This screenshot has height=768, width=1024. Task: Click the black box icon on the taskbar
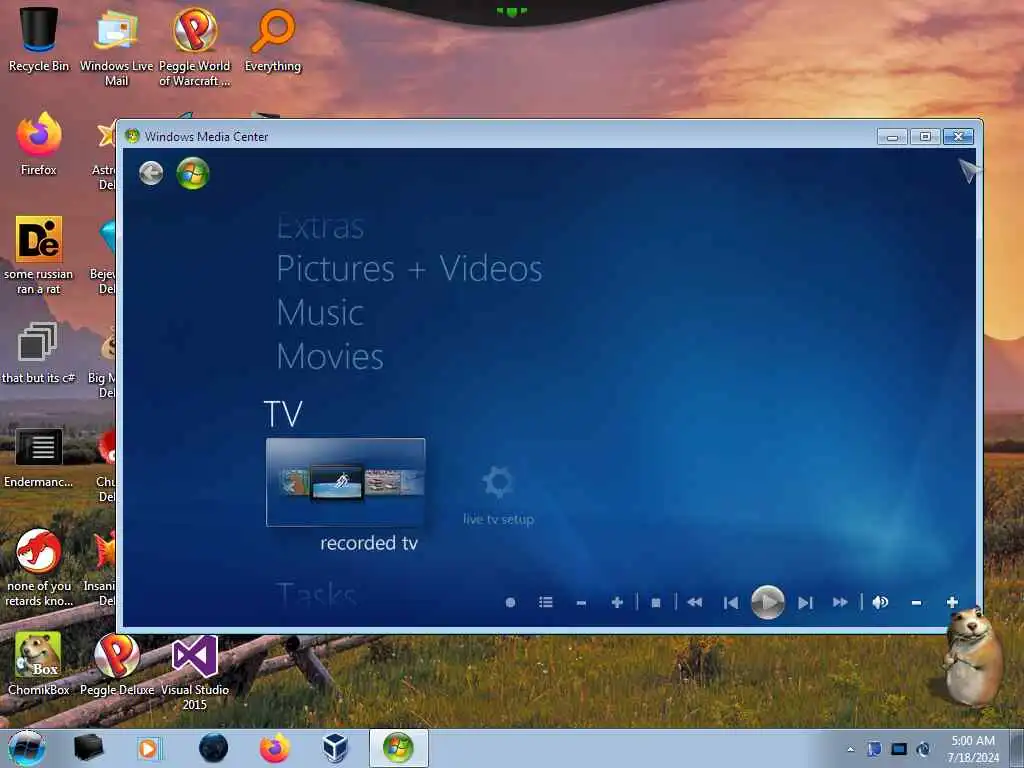pyautogui.click(x=88, y=748)
